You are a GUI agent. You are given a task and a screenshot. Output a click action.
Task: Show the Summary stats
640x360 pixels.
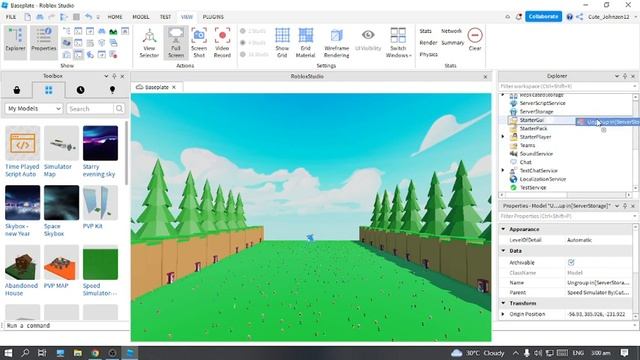pos(452,42)
